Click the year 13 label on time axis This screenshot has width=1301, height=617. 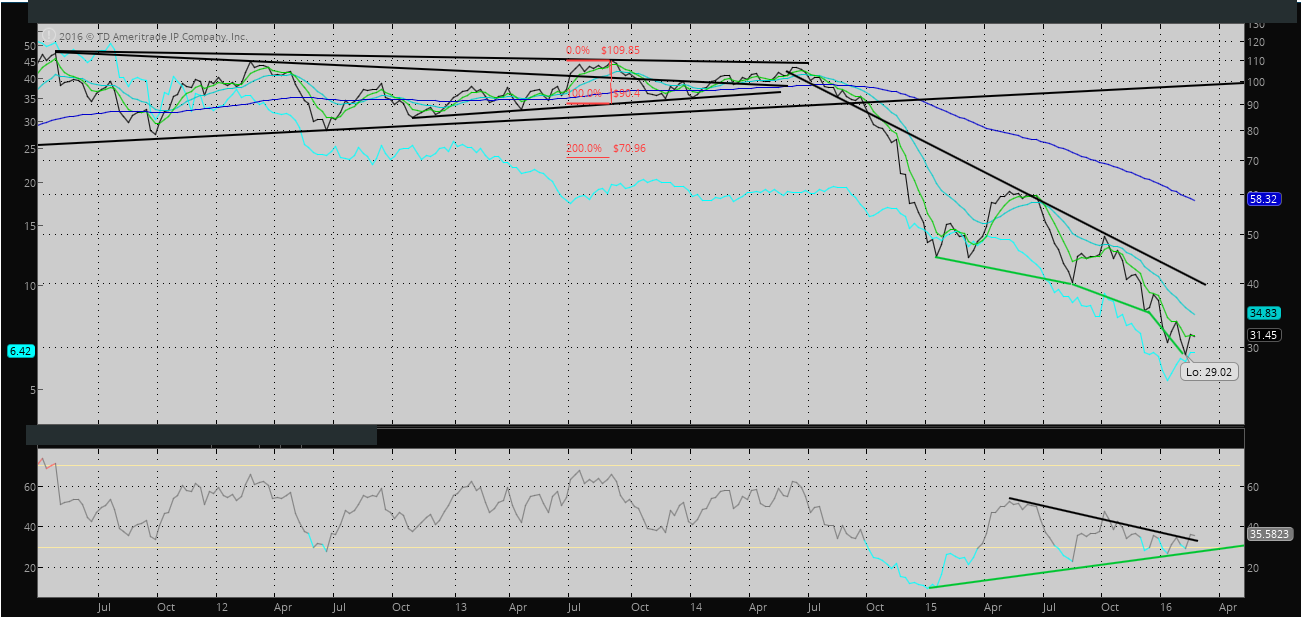[x=460, y=606]
